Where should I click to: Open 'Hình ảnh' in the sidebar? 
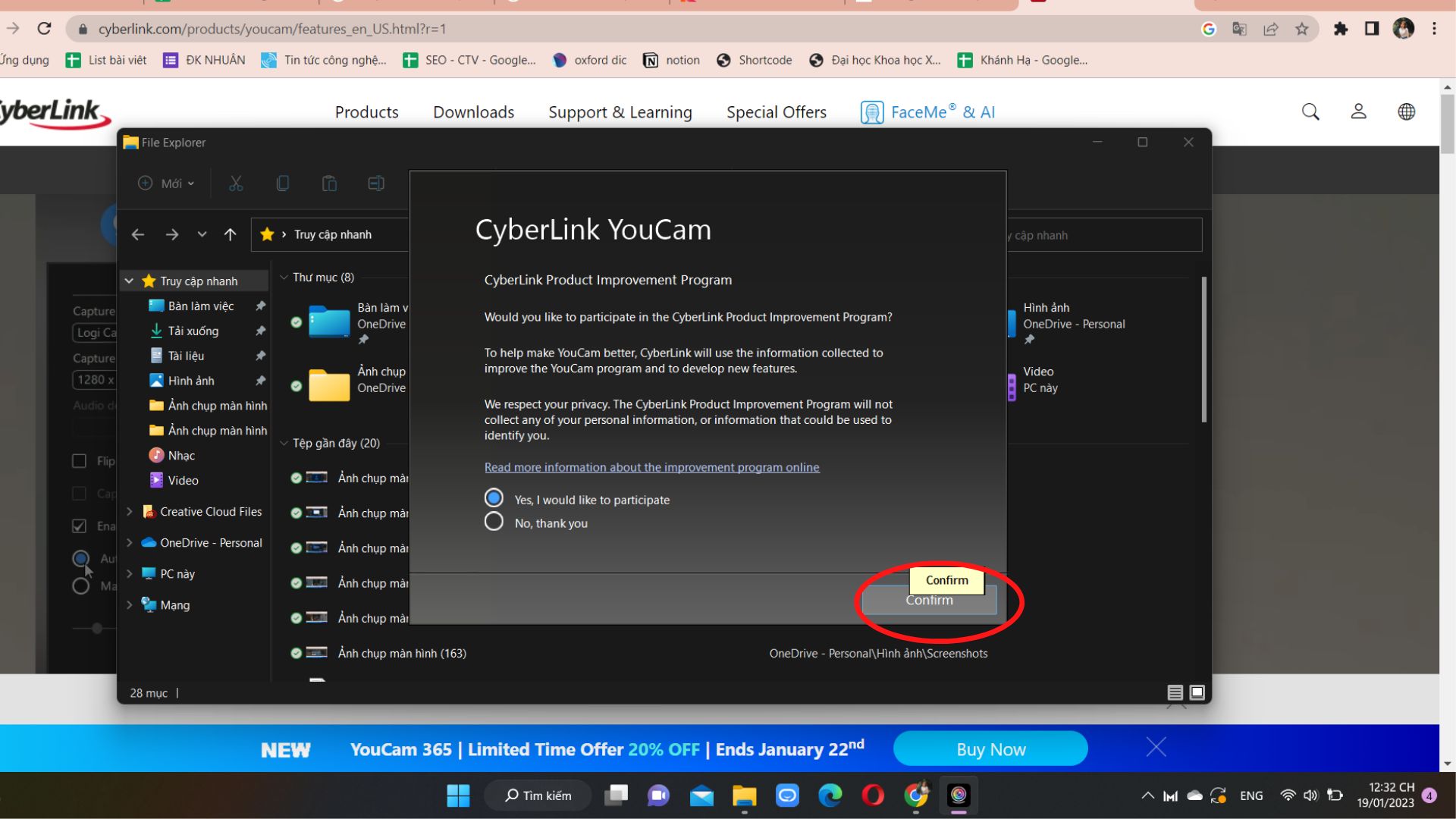click(191, 381)
